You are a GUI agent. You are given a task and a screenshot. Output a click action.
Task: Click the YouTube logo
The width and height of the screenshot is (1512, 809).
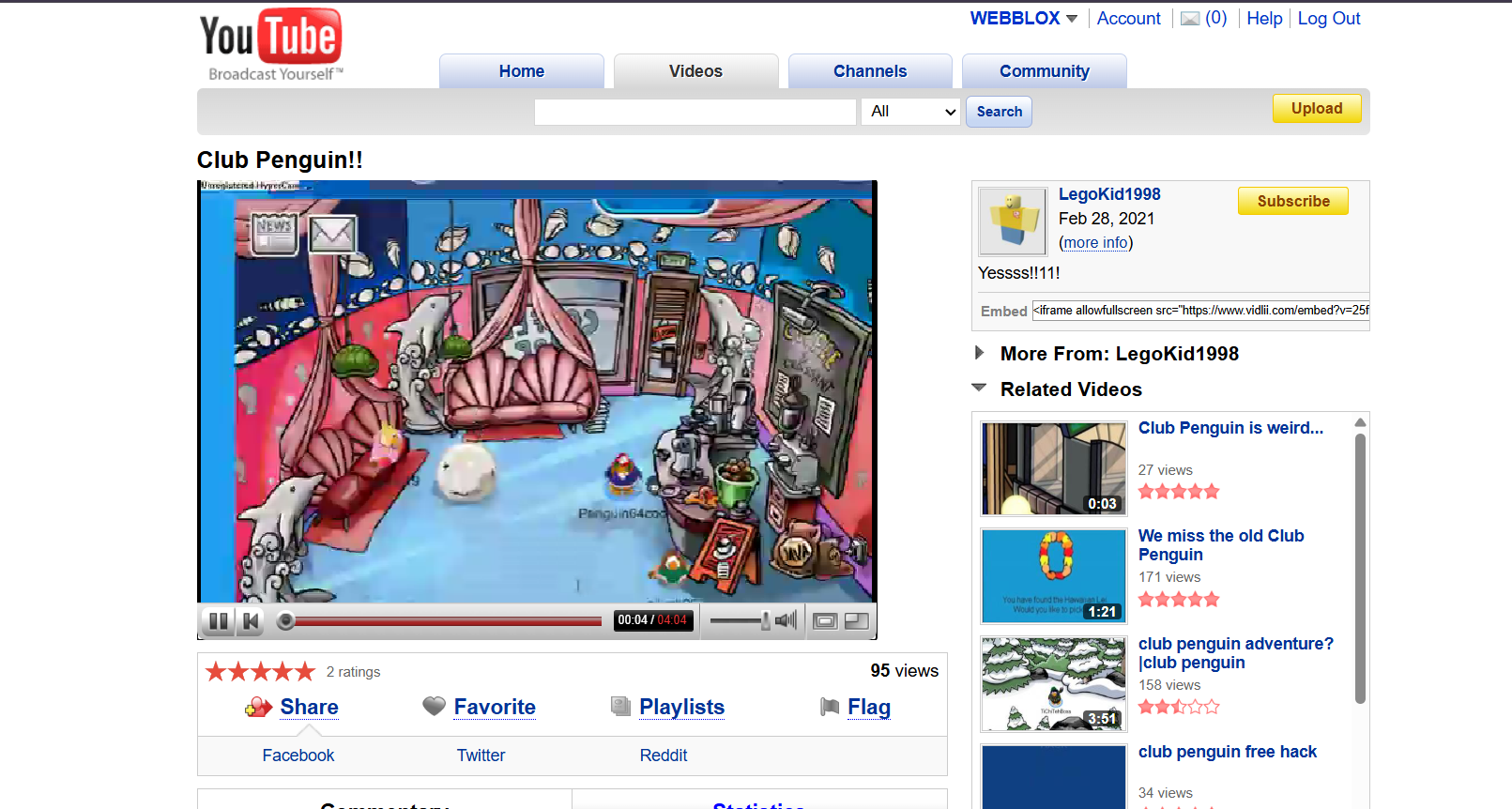point(270,45)
